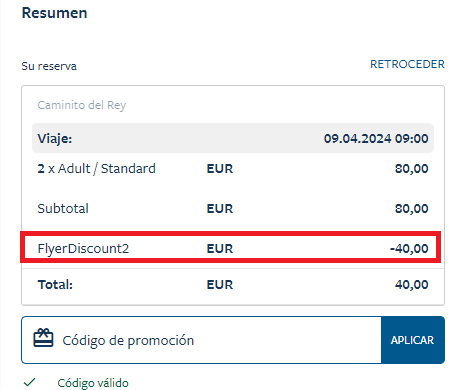
Task: Click the Adult ticket price 80,00
Action: [412, 169]
